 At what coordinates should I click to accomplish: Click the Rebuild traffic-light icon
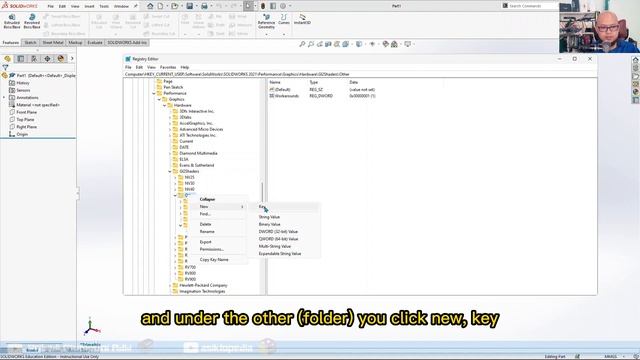pyautogui.click(x=263, y=6)
